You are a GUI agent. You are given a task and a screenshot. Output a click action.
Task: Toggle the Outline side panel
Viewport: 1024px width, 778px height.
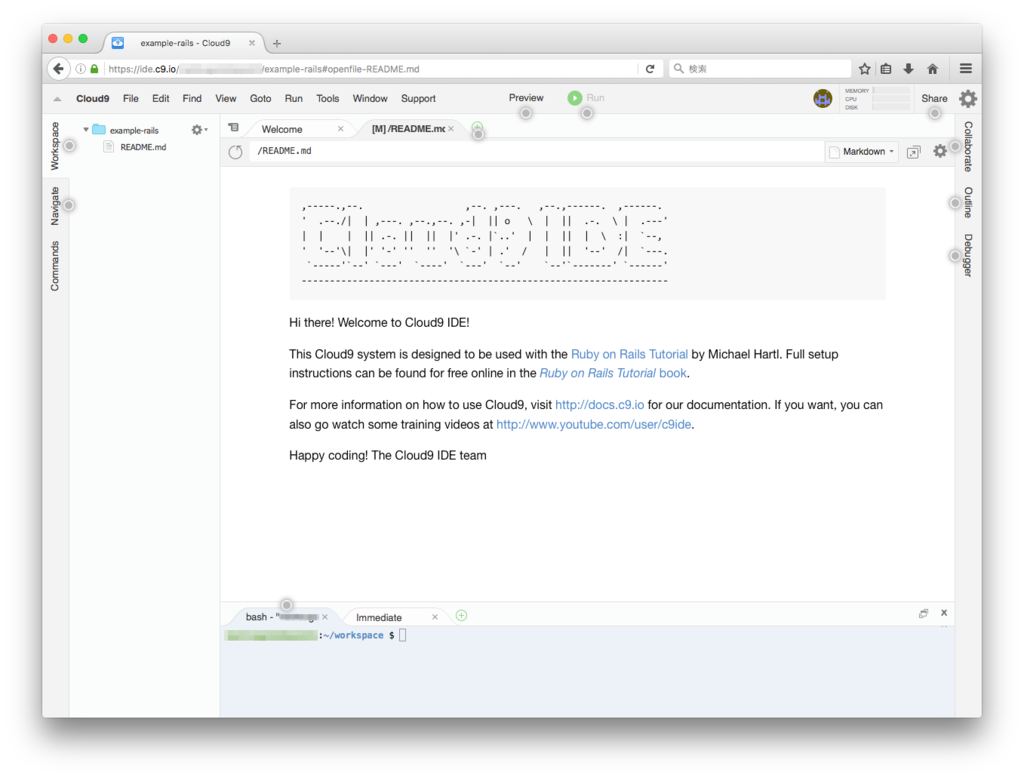point(968,203)
